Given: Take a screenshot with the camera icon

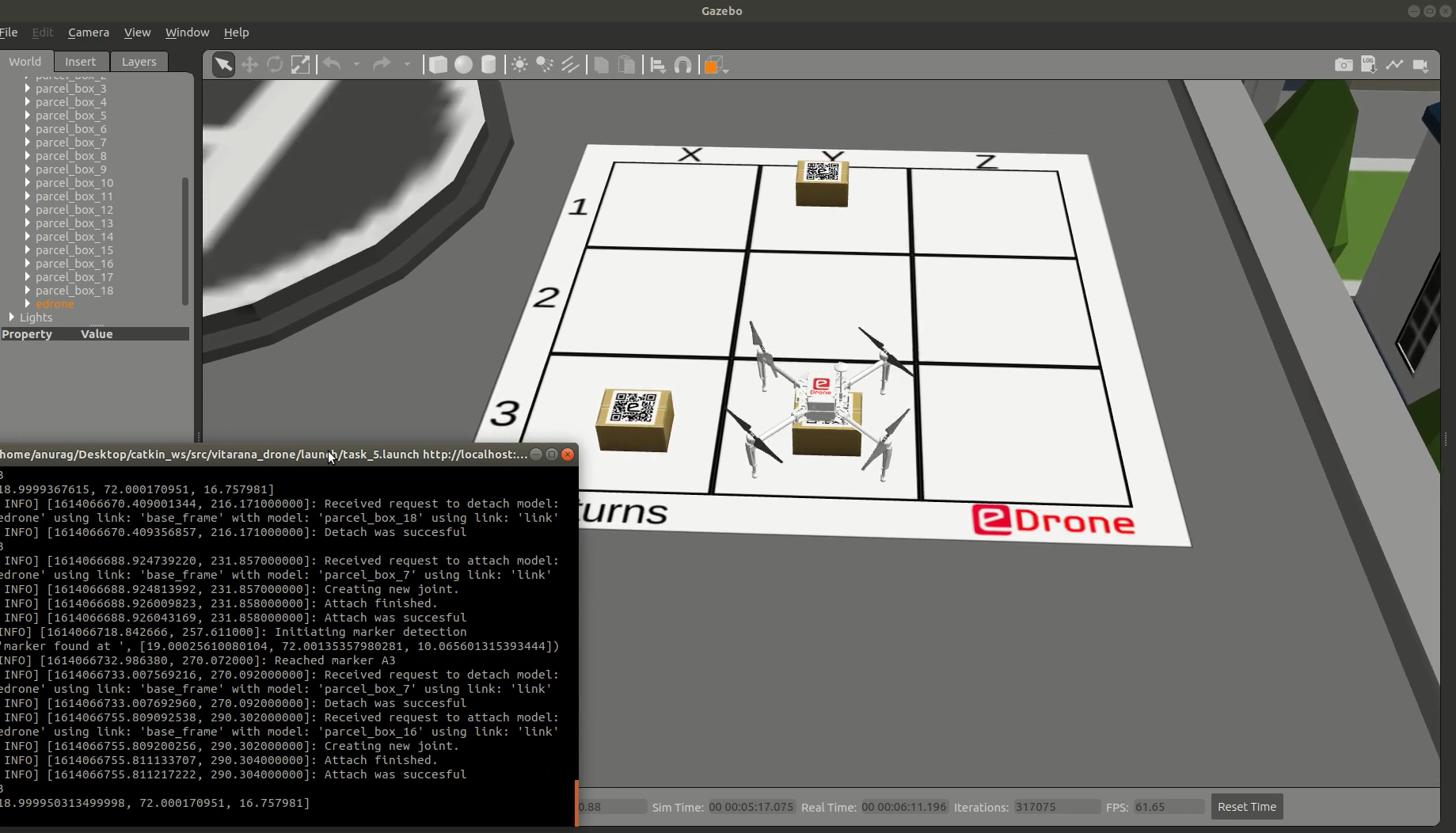Looking at the screenshot, I should (1344, 65).
